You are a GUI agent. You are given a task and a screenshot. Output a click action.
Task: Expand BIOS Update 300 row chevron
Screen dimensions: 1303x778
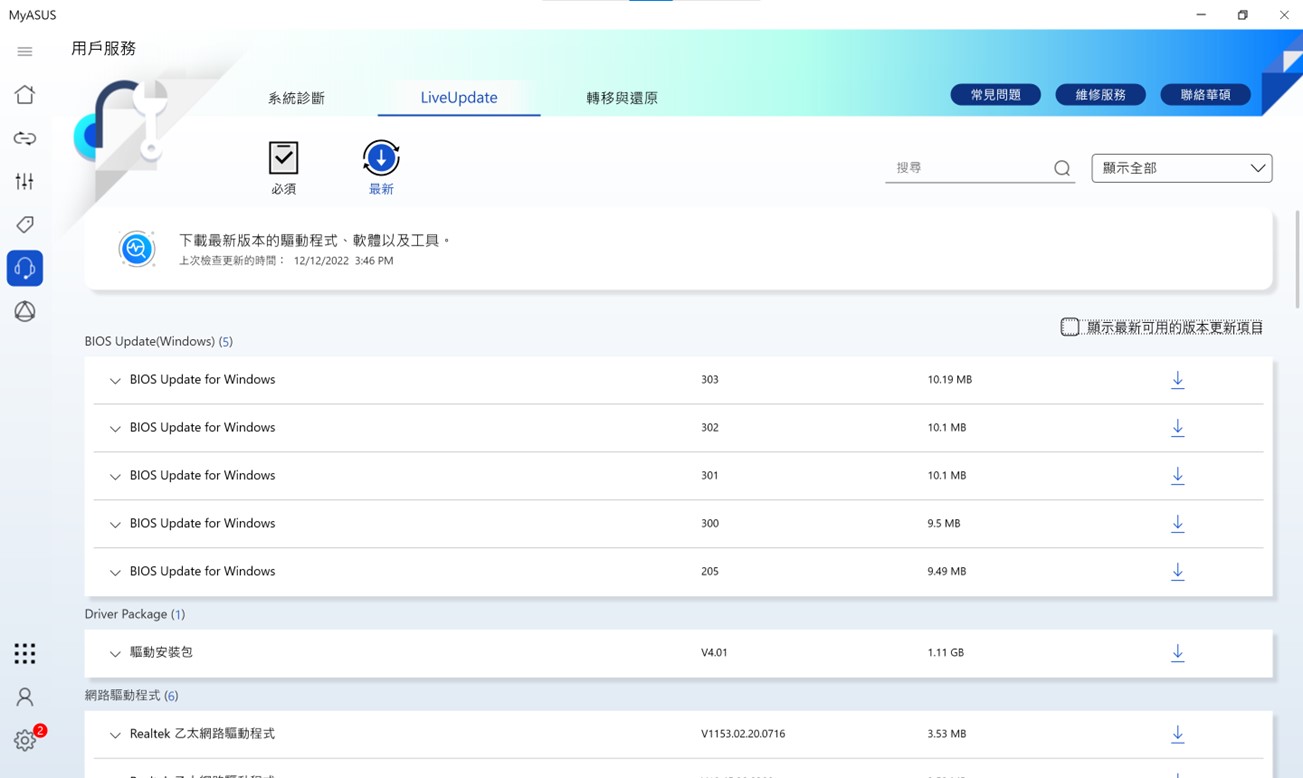point(115,525)
